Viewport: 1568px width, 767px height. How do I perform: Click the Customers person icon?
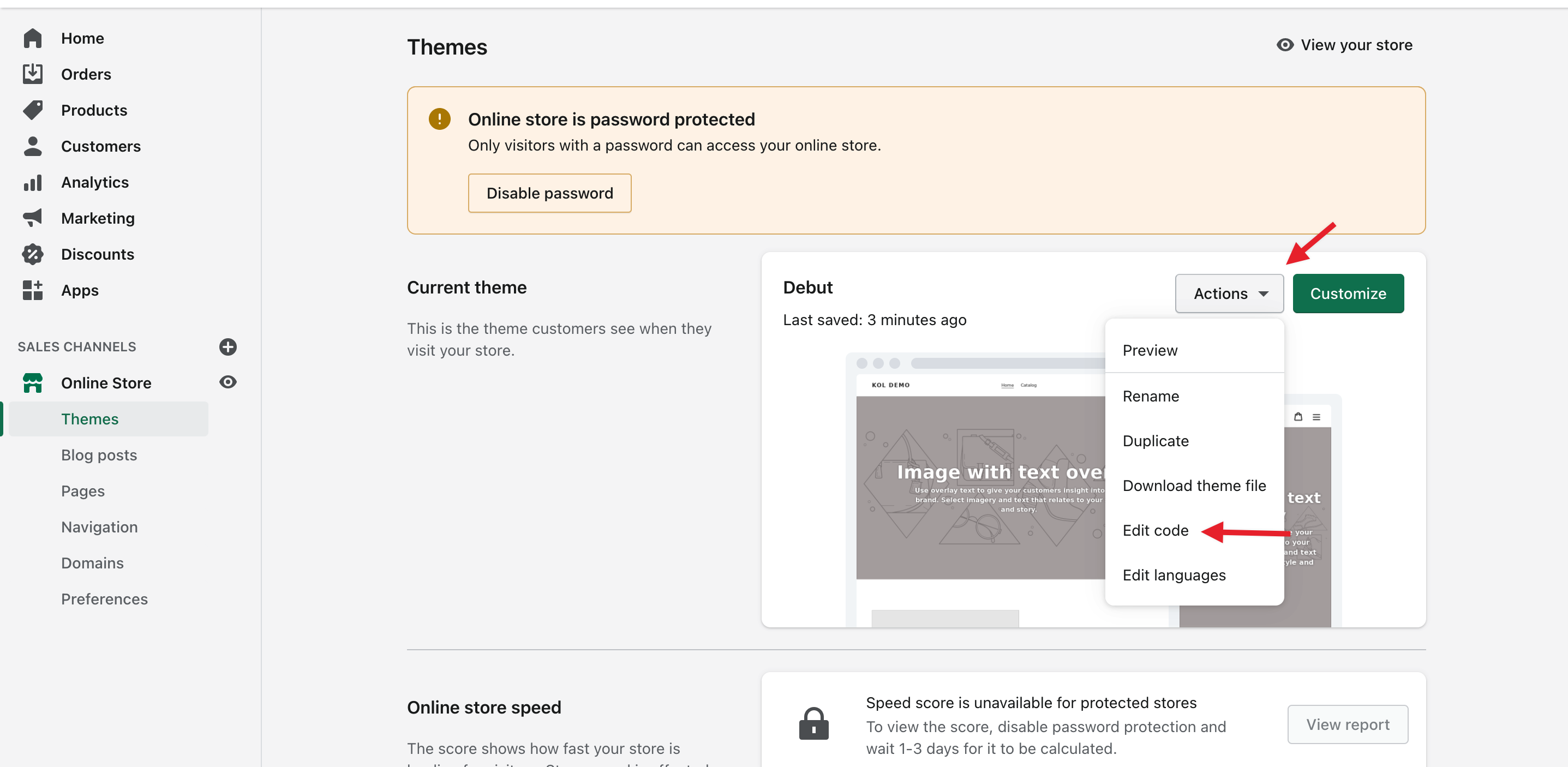click(32, 146)
